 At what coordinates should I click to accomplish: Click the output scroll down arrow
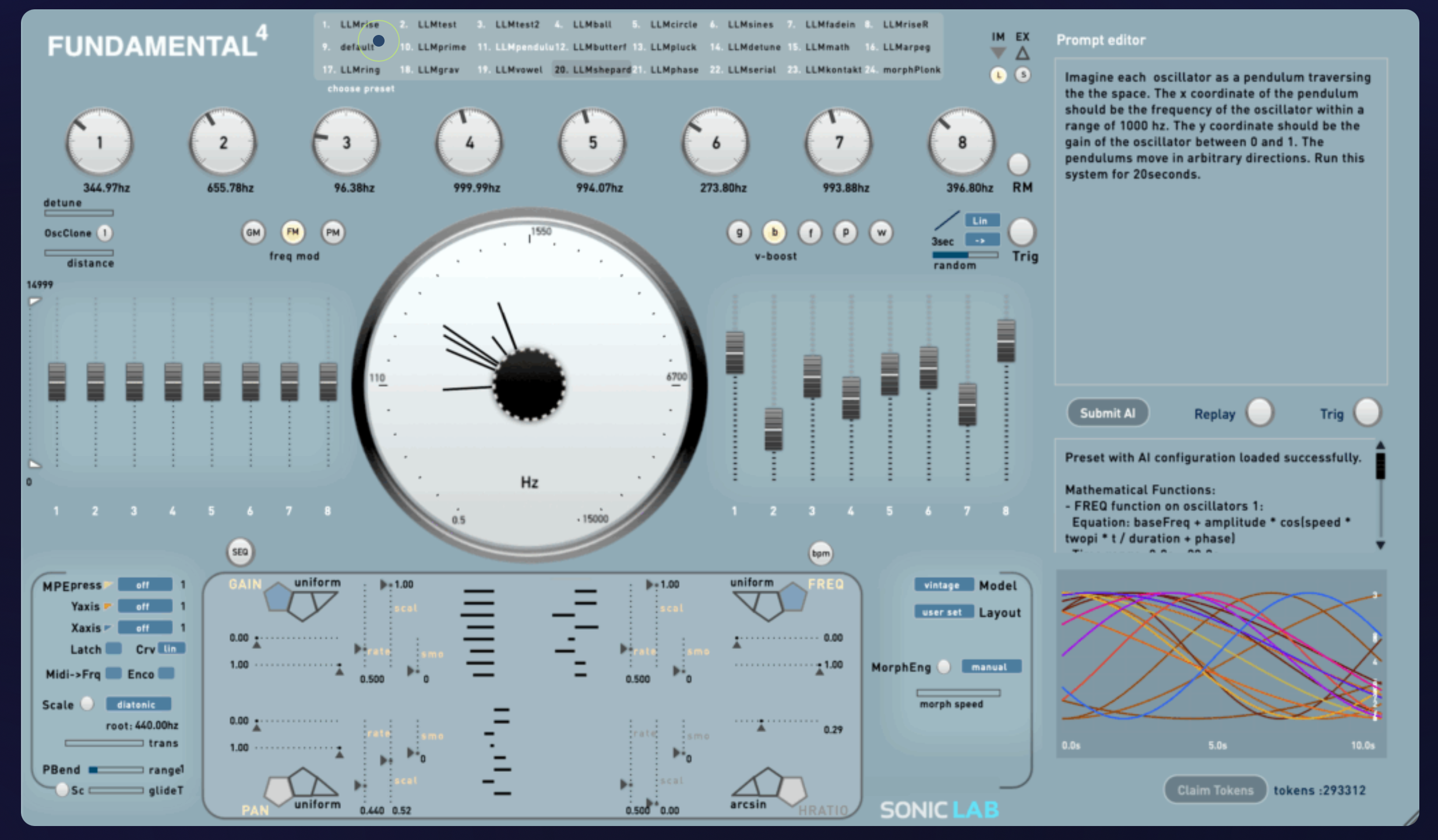click(1380, 545)
